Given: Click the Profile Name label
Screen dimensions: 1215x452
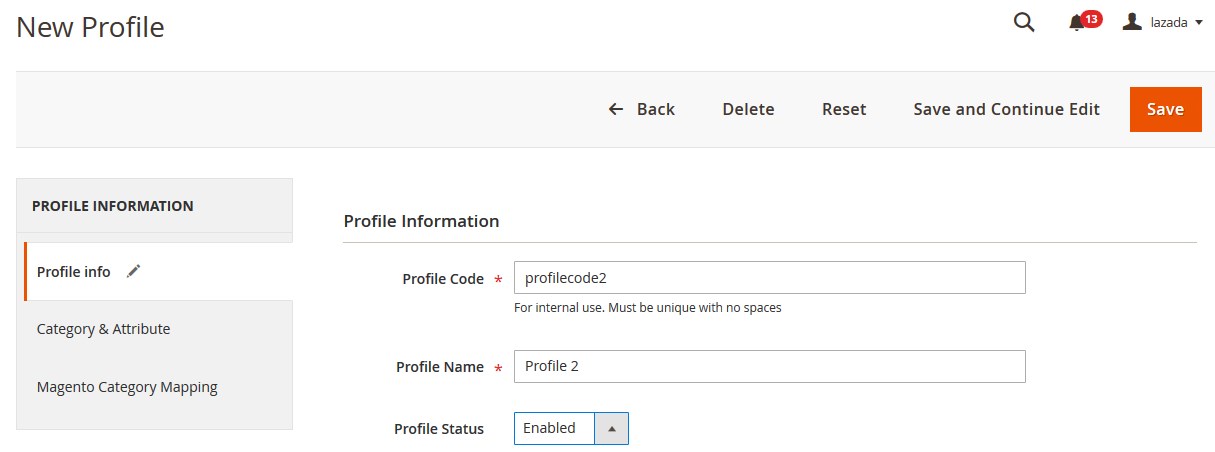Looking at the screenshot, I should click(440, 367).
